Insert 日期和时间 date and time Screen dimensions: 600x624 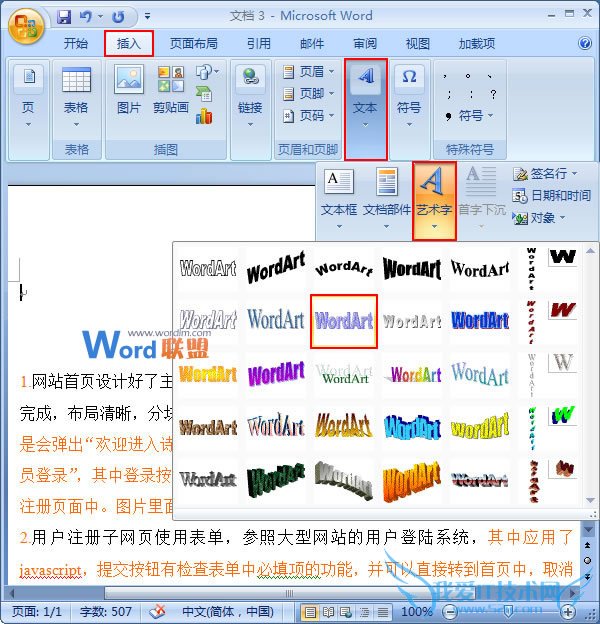[552, 195]
